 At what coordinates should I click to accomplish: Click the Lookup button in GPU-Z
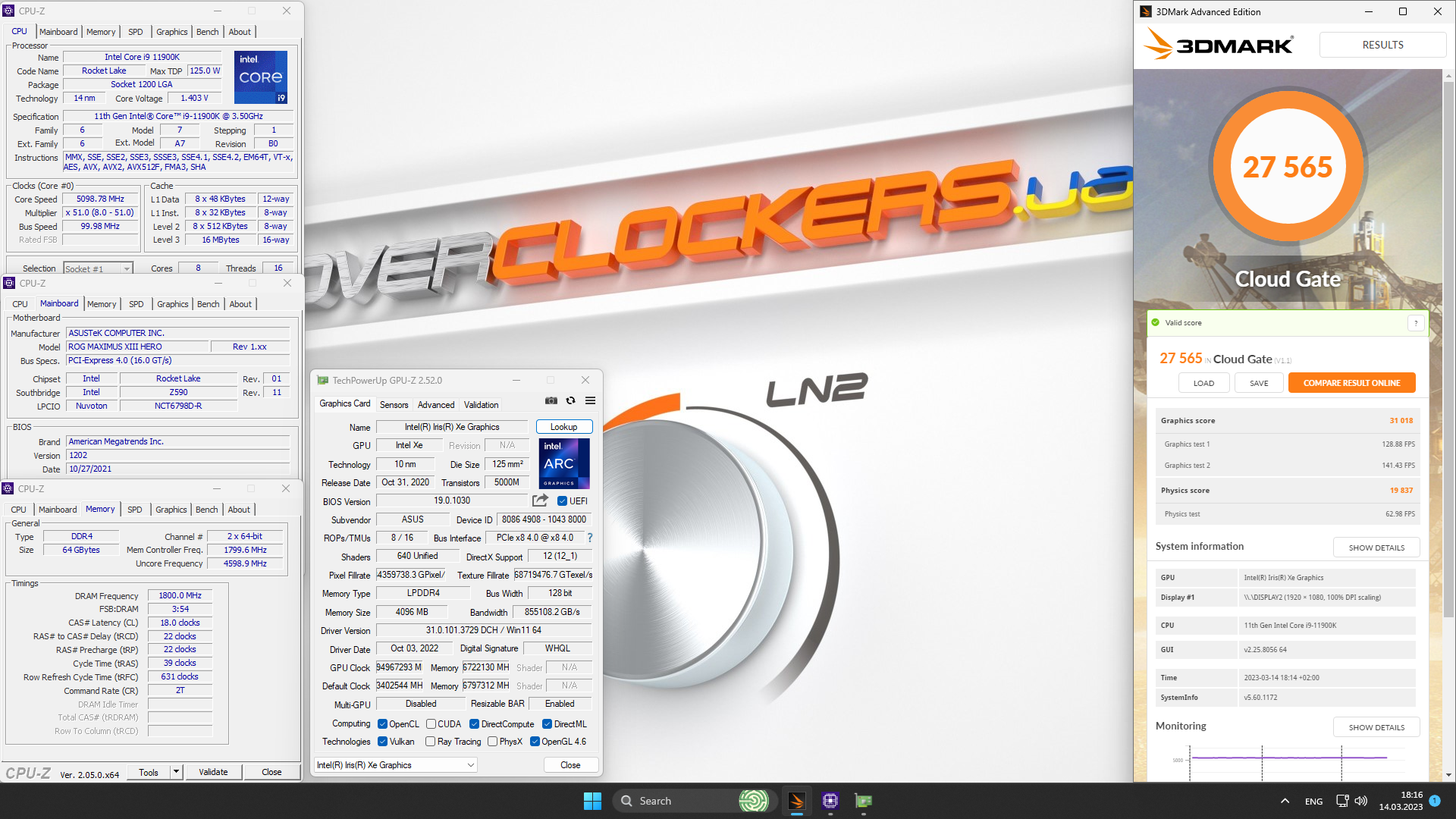tap(563, 427)
